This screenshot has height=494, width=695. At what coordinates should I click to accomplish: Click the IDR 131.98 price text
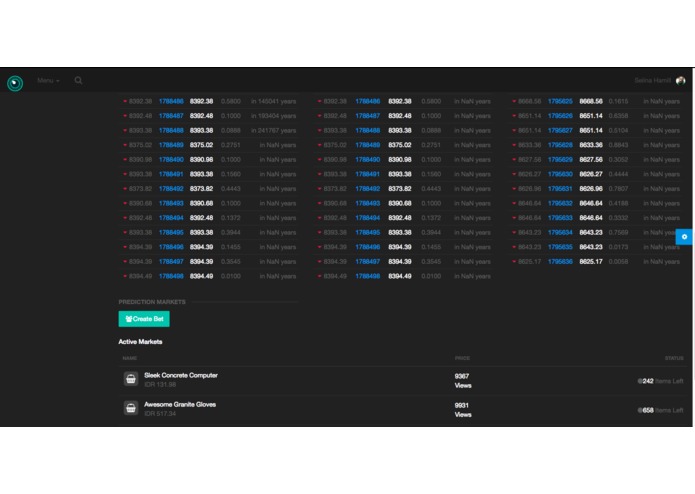[x=160, y=385]
